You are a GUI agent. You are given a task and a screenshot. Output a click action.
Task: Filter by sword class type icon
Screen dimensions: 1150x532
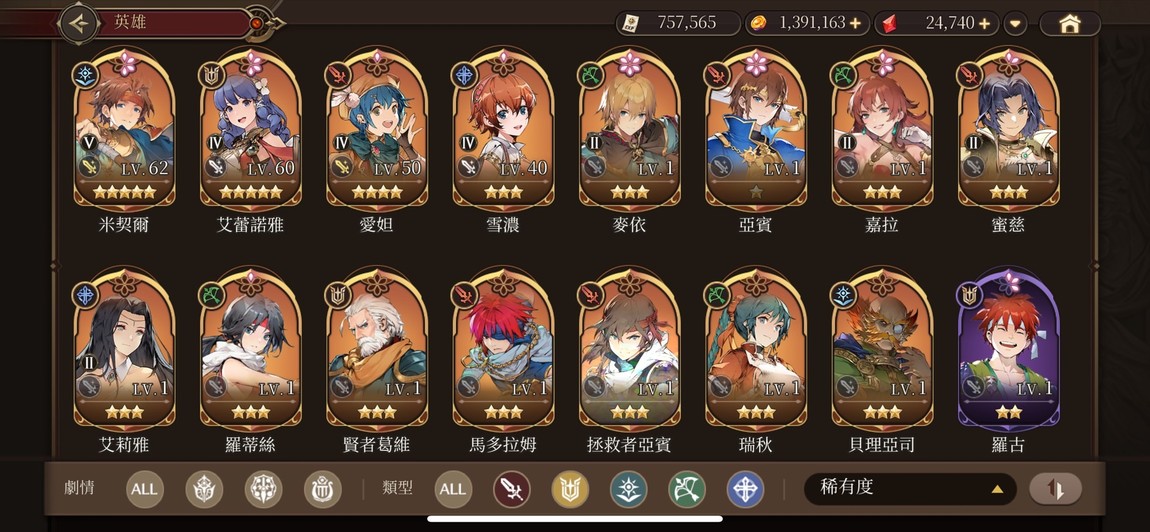(x=512, y=489)
